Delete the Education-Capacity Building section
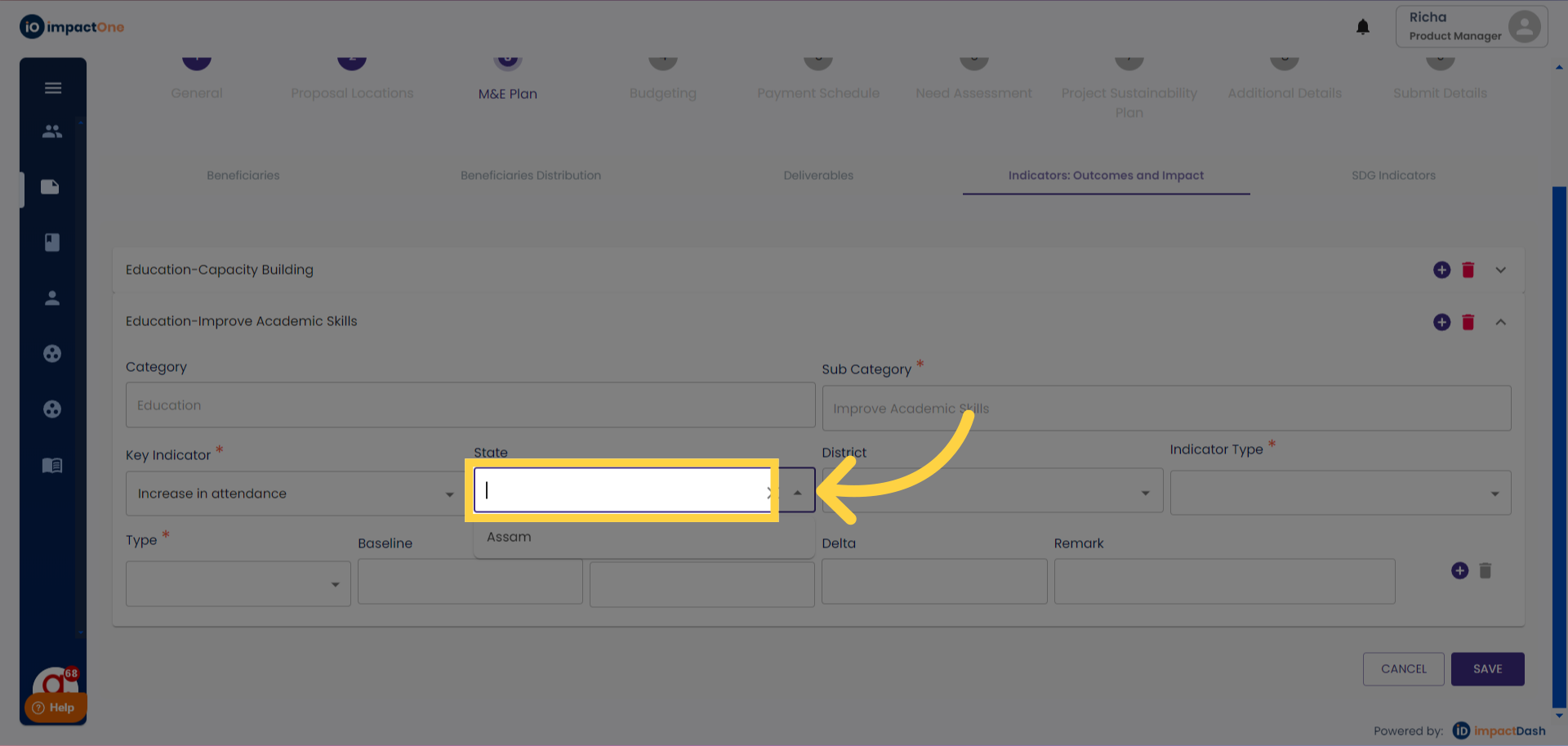Viewport: 1568px width, 746px height. 1468,270
